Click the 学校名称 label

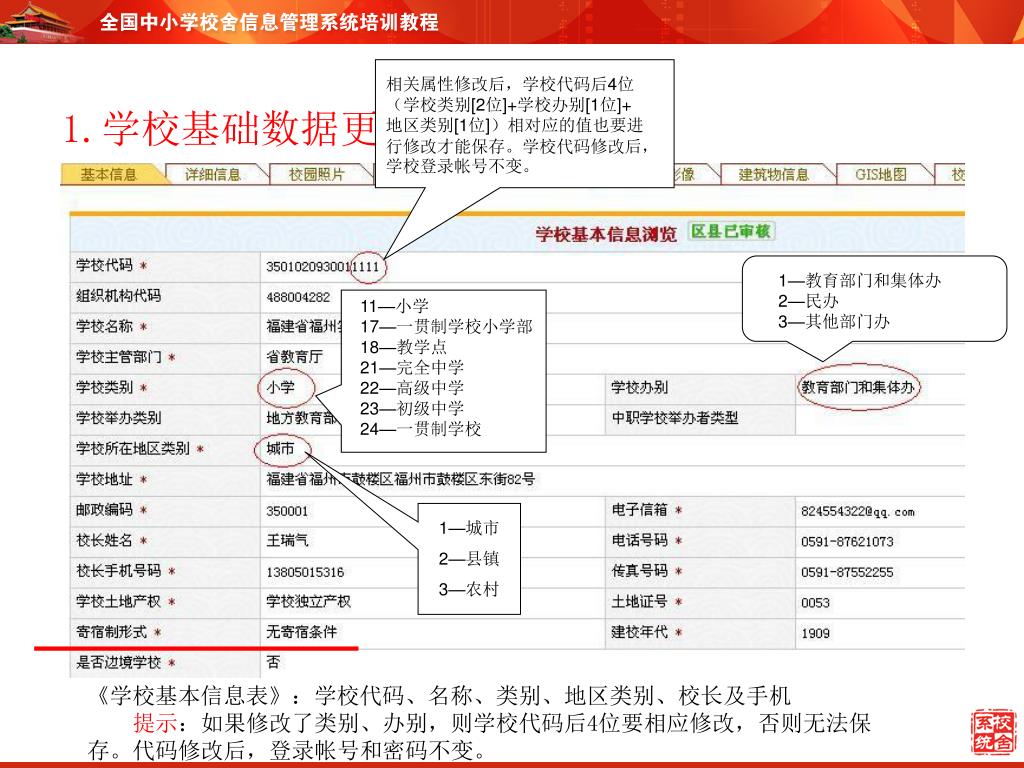pyautogui.click(x=104, y=326)
